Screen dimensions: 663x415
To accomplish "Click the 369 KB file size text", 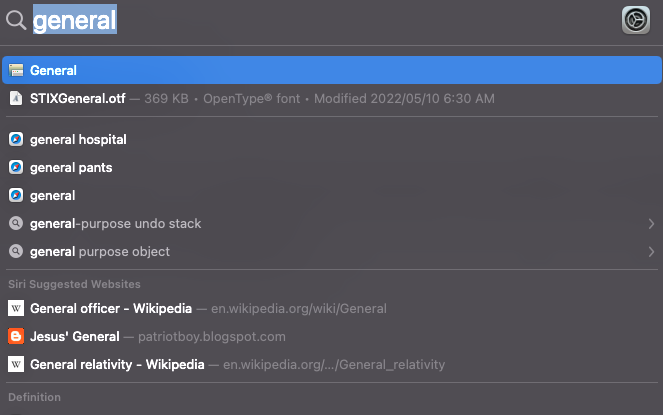I will pyautogui.click(x=167, y=99).
